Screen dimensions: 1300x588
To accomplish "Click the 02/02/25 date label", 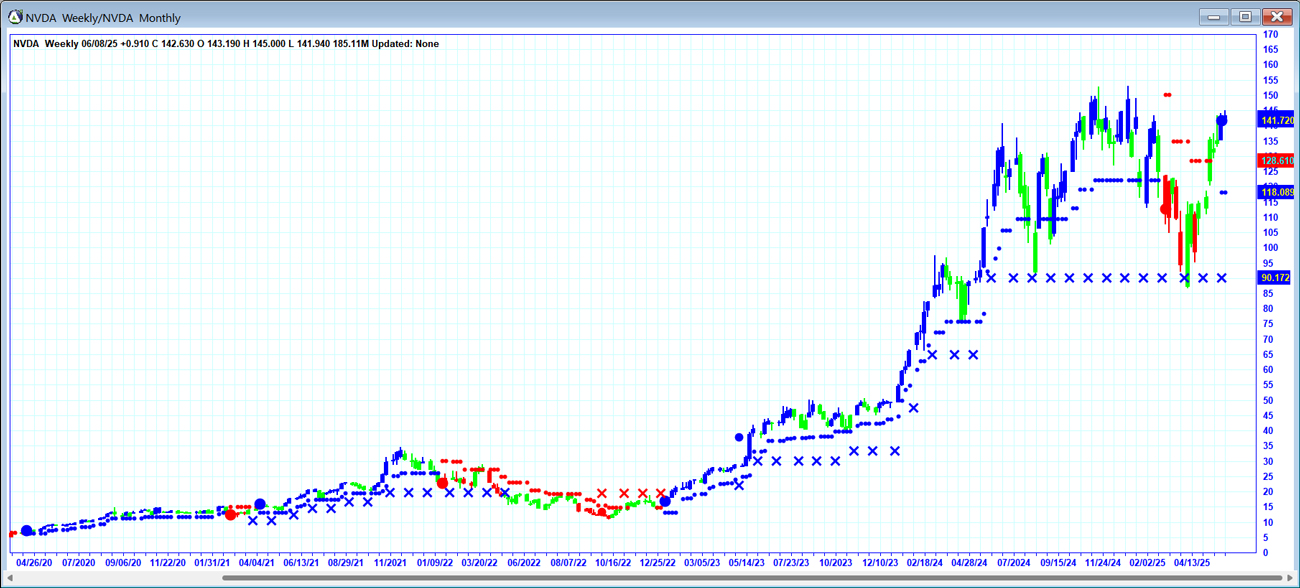I will (1148, 563).
